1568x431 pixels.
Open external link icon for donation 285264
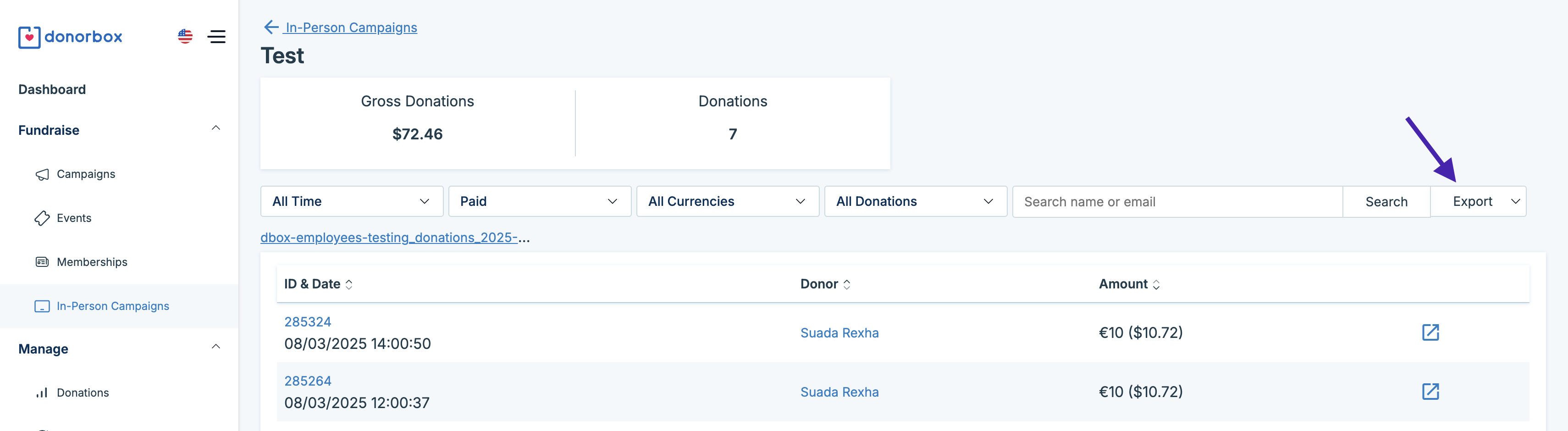pos(1430,392)
